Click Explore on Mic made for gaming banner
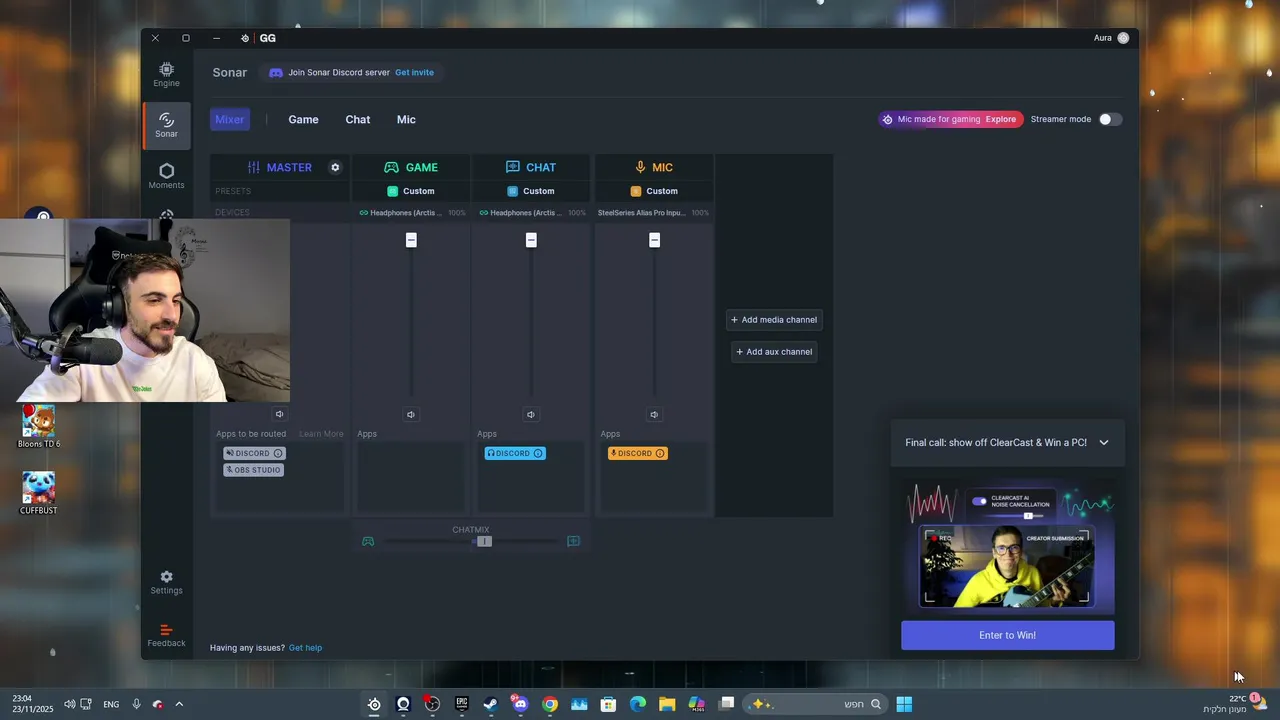The height and width of the screenshot is (720, 1280). coord(1000,119)
